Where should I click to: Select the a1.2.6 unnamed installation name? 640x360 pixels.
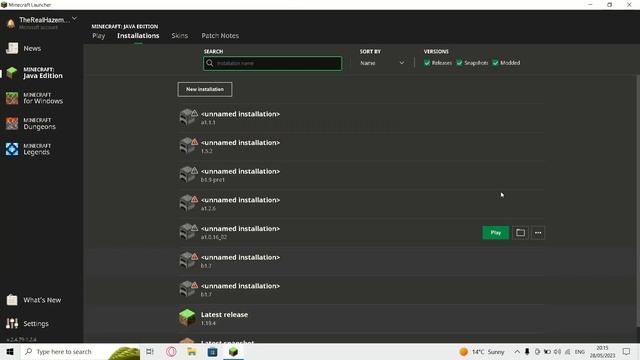pos(240,200)
